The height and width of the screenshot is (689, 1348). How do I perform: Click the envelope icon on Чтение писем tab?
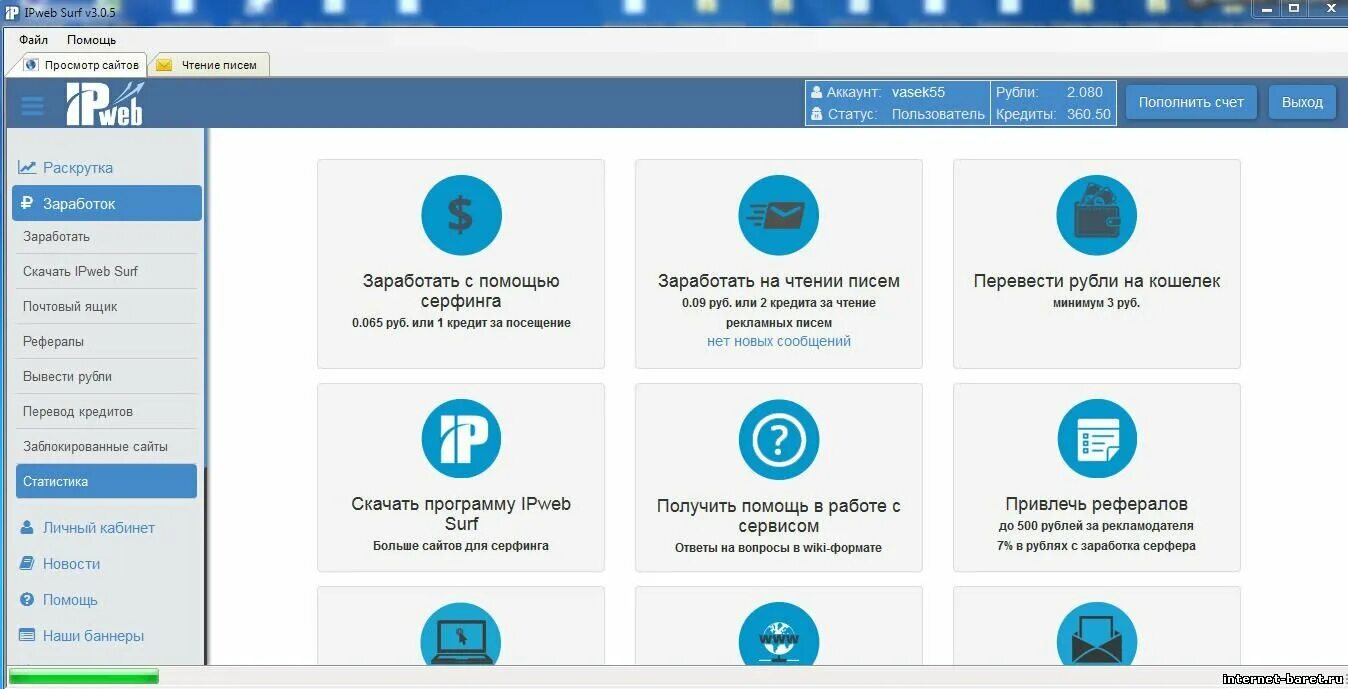[164, 65]
